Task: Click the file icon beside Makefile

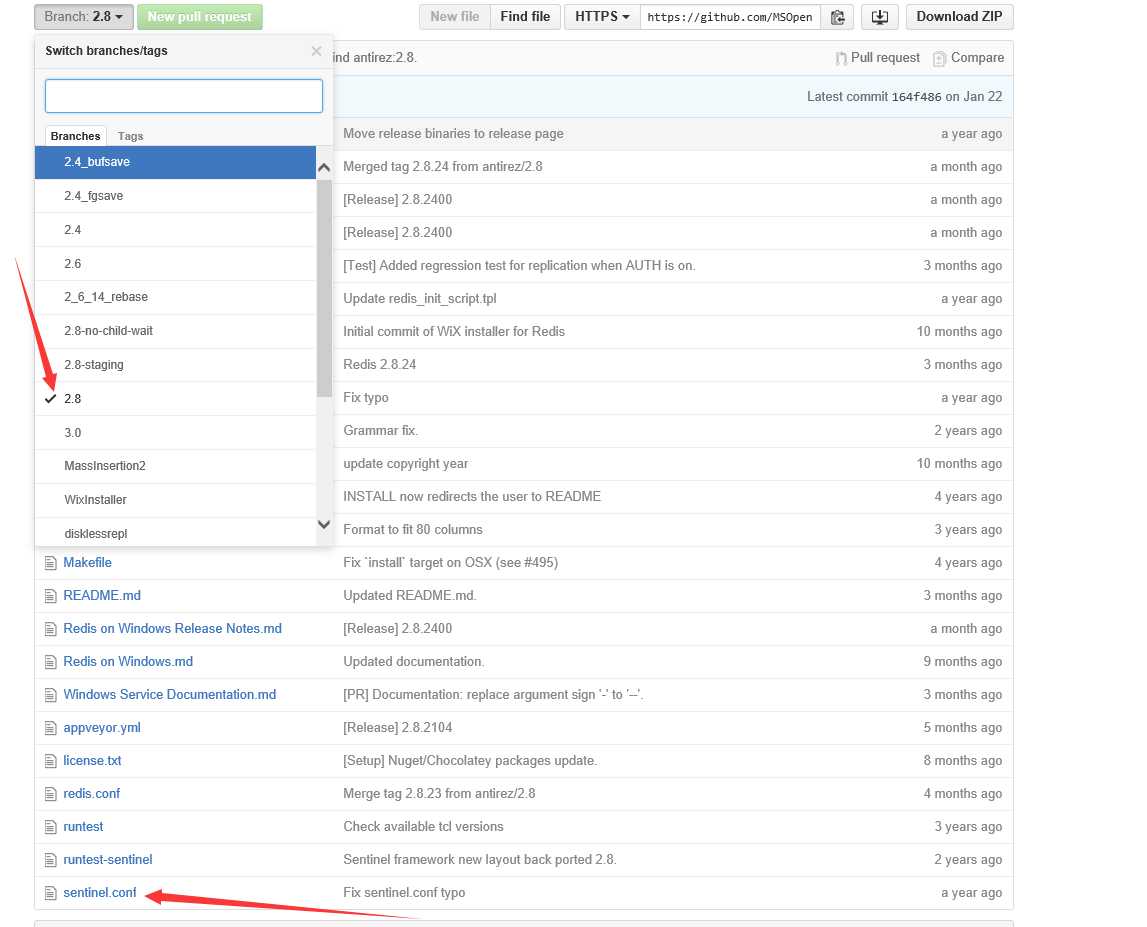Action: click(50, 563)
